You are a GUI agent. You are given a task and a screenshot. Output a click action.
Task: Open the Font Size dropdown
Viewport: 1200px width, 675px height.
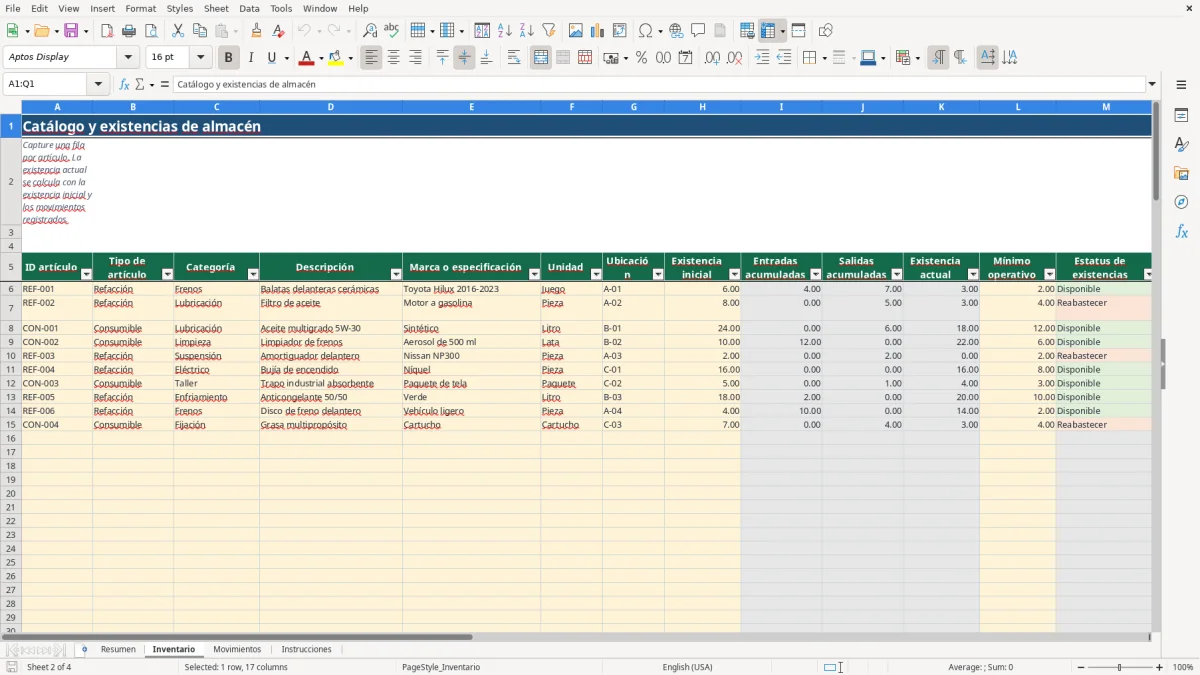tap(200, 58)
